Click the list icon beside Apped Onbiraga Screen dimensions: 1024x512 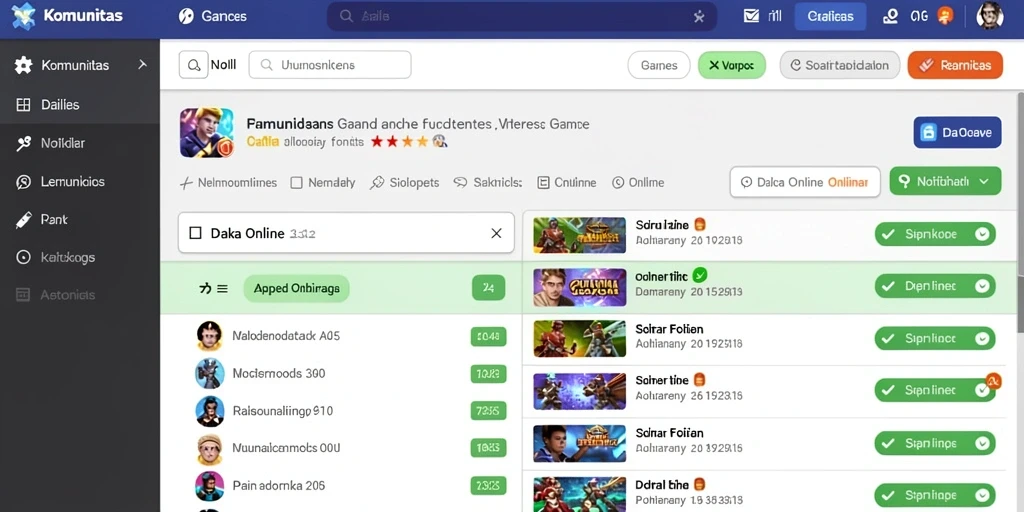click(x=221, y=289)
